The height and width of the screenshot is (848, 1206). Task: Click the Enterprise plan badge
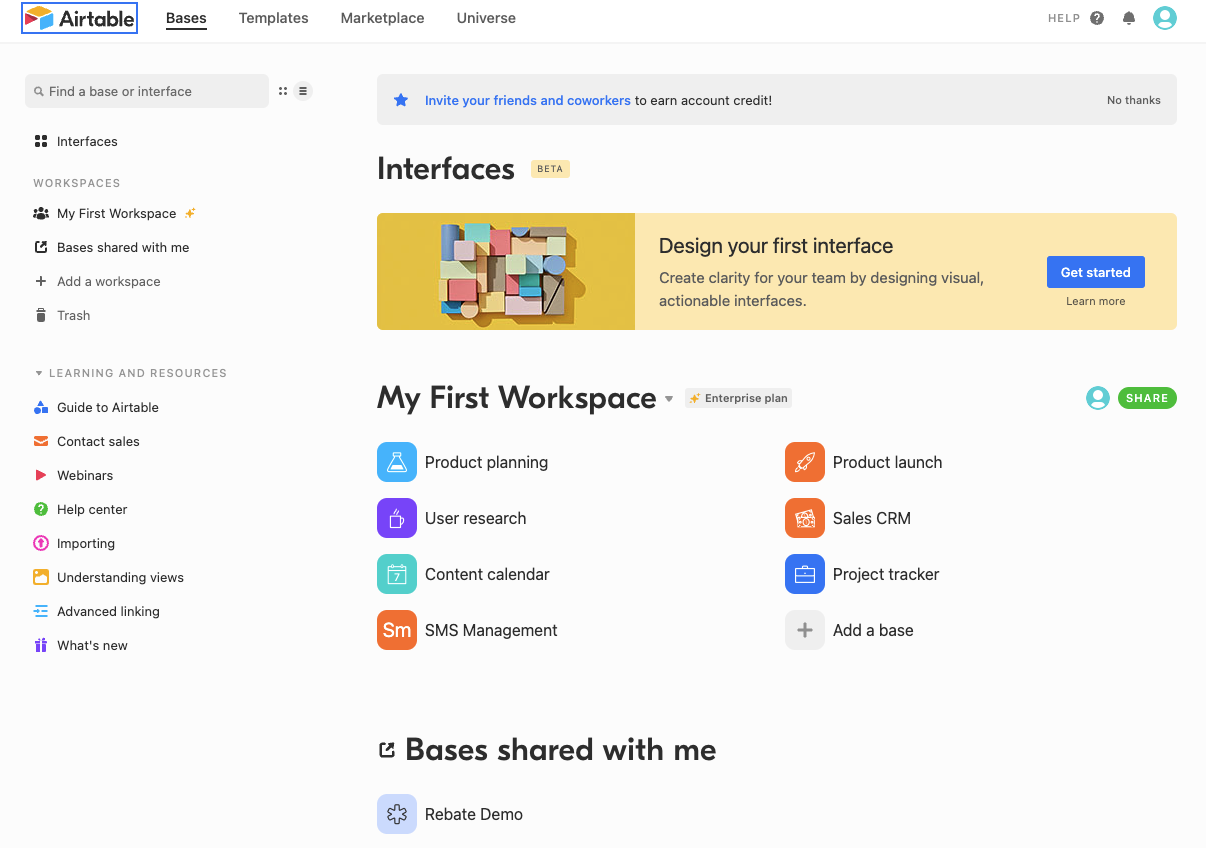pyautogui.click(x=739, y=398)
